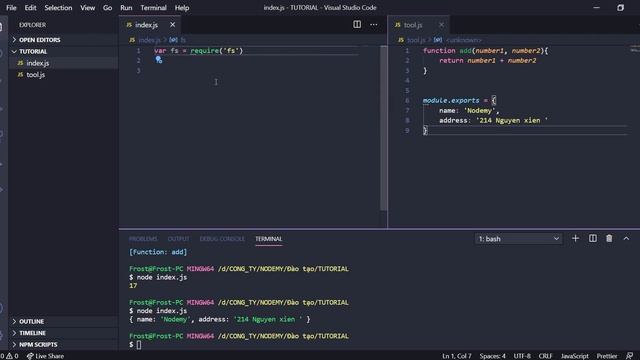Click "name: 'Nodemy'" line in tool.js

[469, 110]
